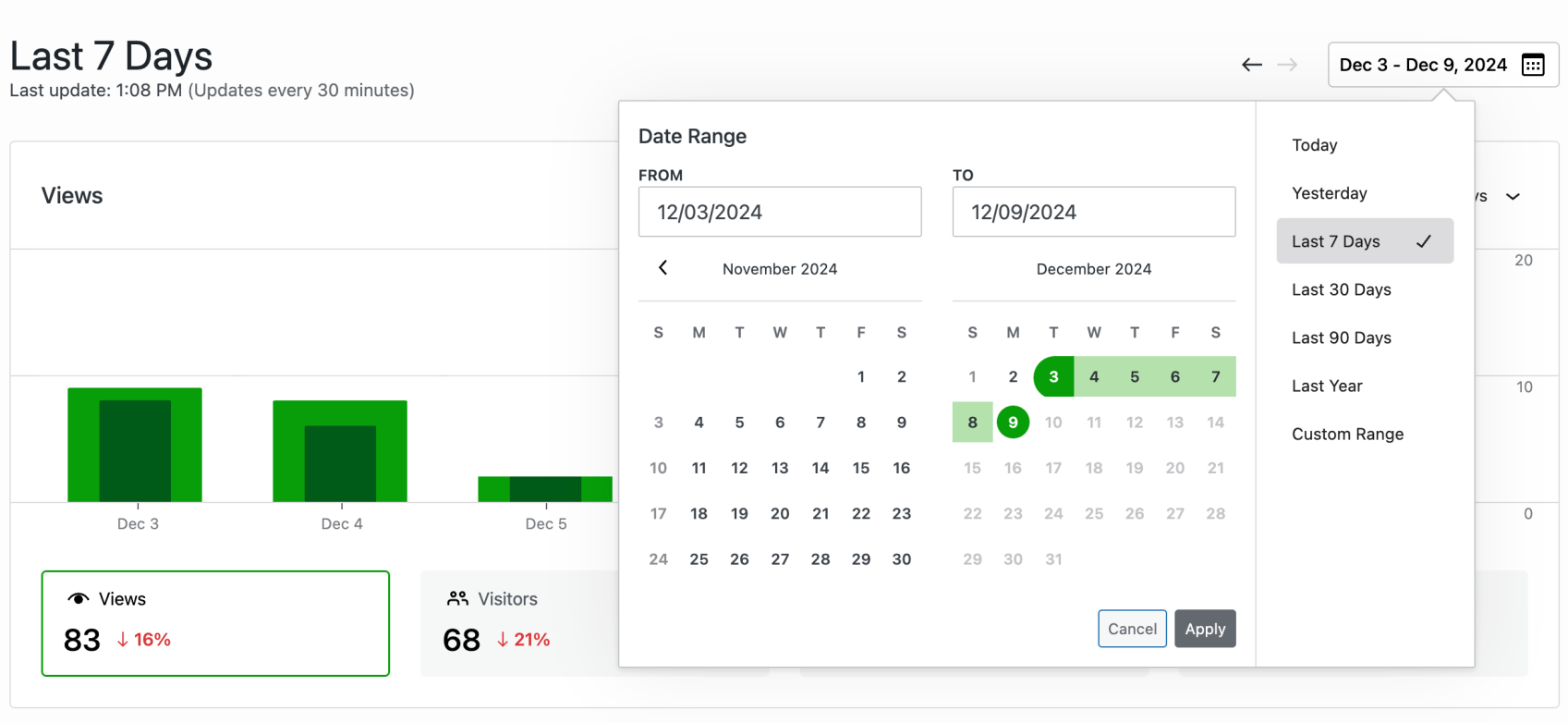Open the calendar icon in date range button
Viewport: 1568px width, 723px height.
click(1534, 65)
